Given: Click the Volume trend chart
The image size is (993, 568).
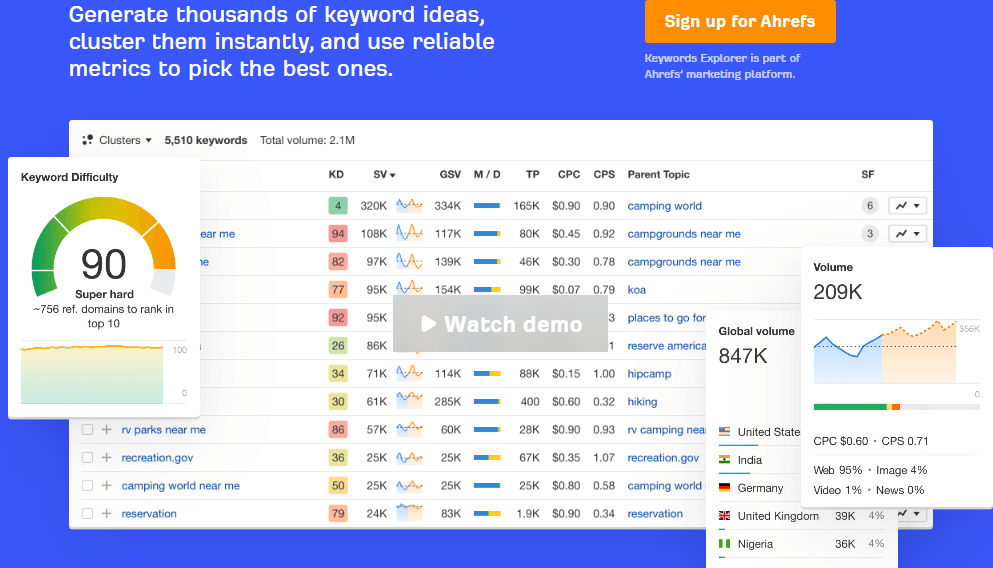Looking at the screenshot, I should (x=885, y=351).
